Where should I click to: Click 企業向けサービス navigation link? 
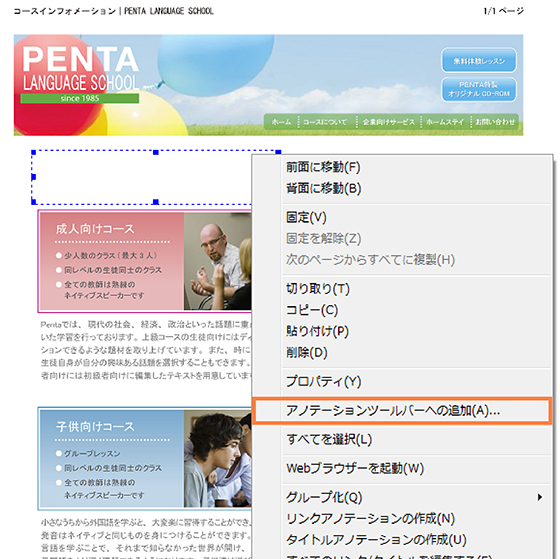[x=389, y=122]
